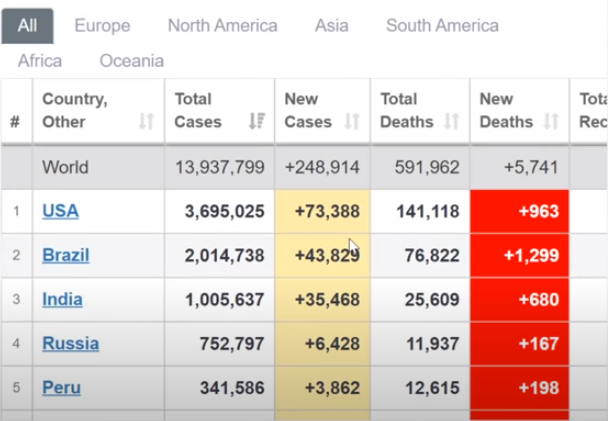Select Russia total deaths 11,937

coord(433,343)
